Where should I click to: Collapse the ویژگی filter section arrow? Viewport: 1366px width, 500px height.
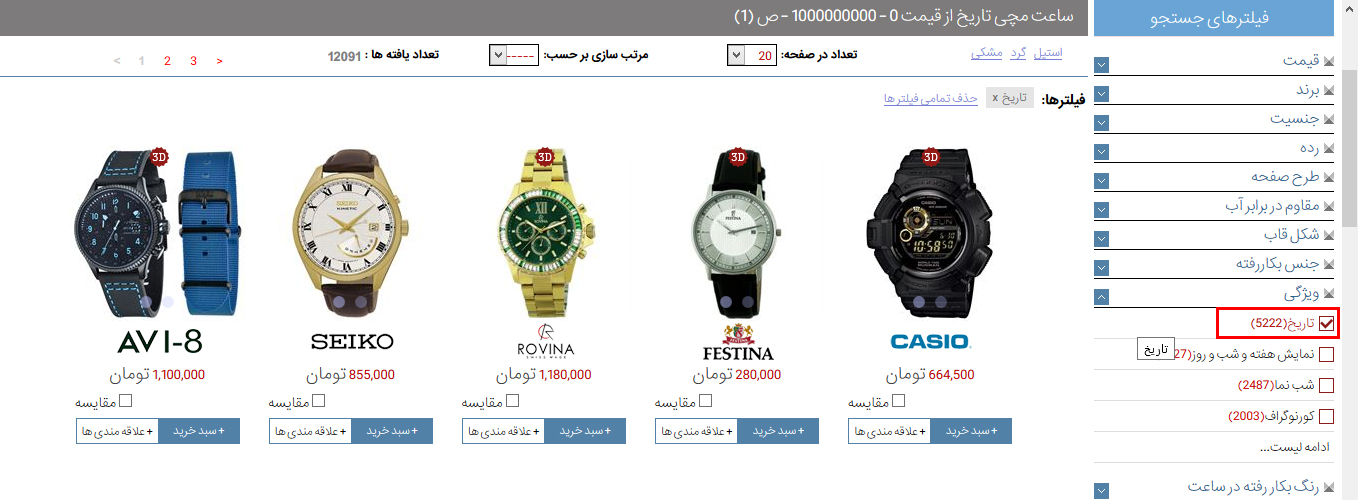tap(1101, 297)
